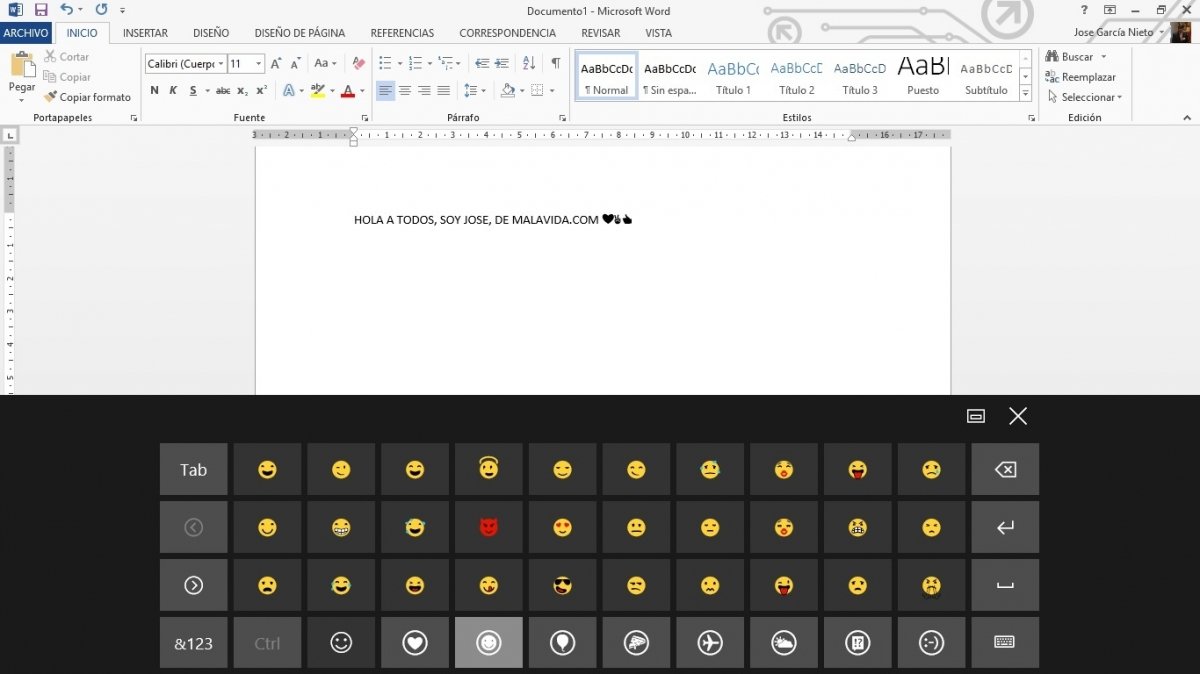Viewport: 1200px width, 674px height.
Task: Toggle the smiley emoji keyboard key
Action: [341, 643]
